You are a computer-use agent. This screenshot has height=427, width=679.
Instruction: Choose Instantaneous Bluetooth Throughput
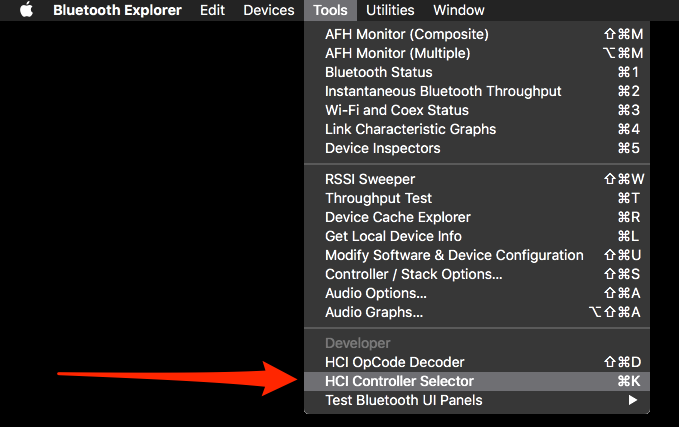click(x=443, y=91)
